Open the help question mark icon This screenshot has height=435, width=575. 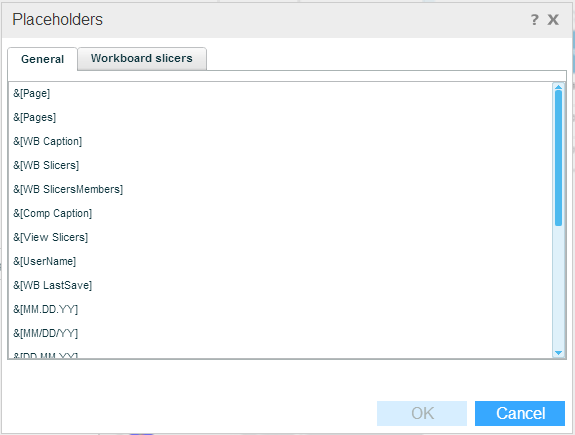pyautogui.click(x=535, y=19)
